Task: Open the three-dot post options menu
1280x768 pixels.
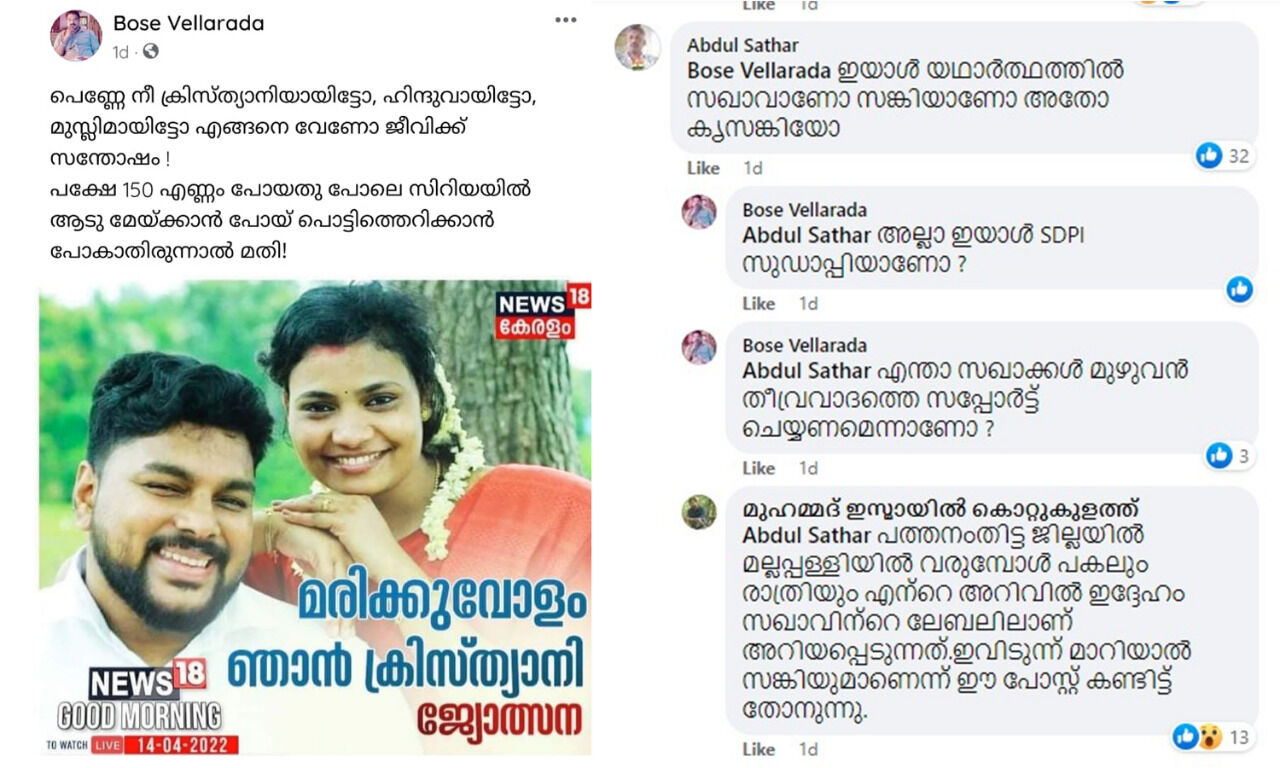Action: pyautogui.click(x=565, y=20)
